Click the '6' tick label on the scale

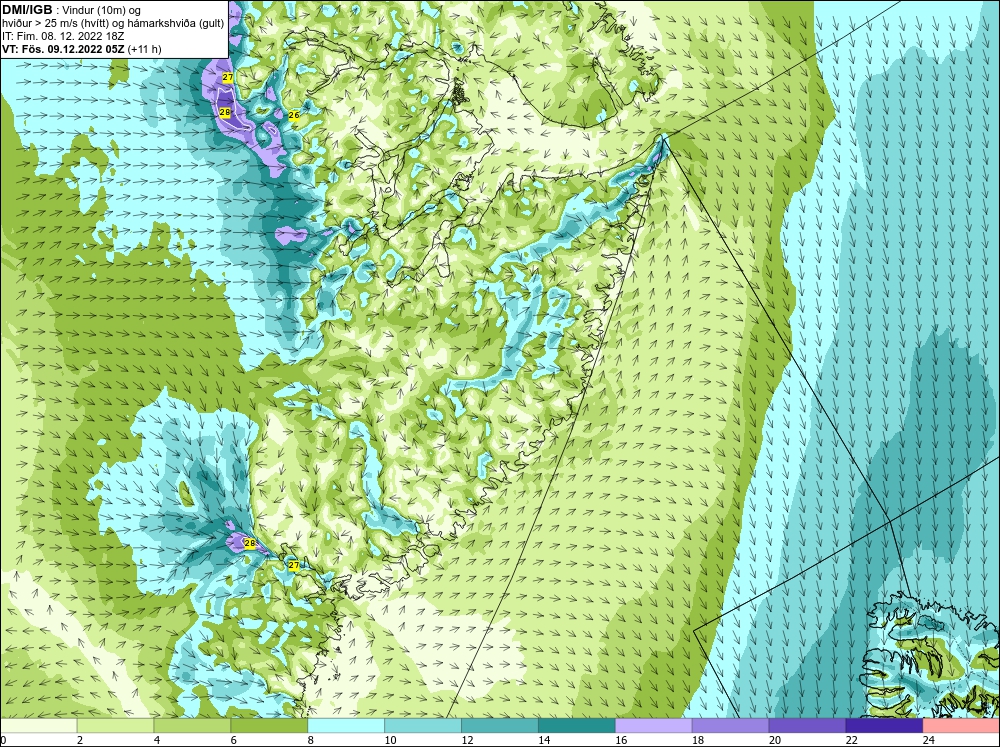234,740
